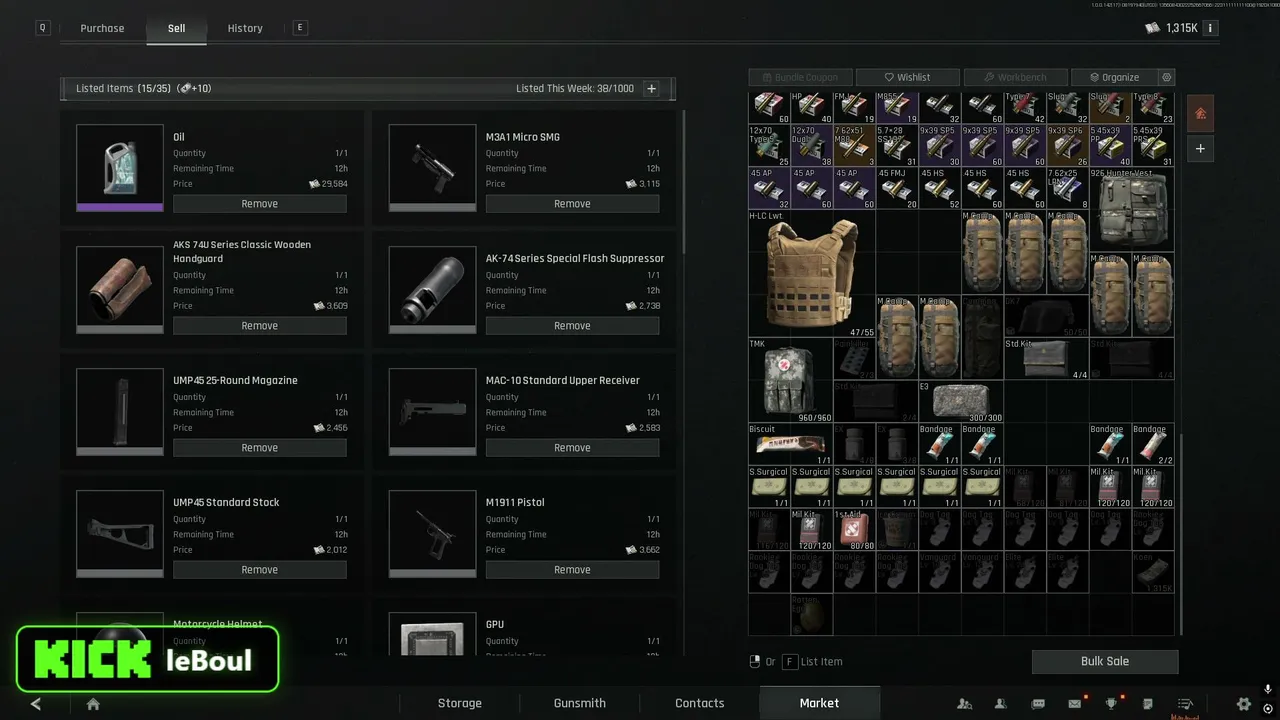
Task: Open the mail inbox icon
Action: point(1075,704)
